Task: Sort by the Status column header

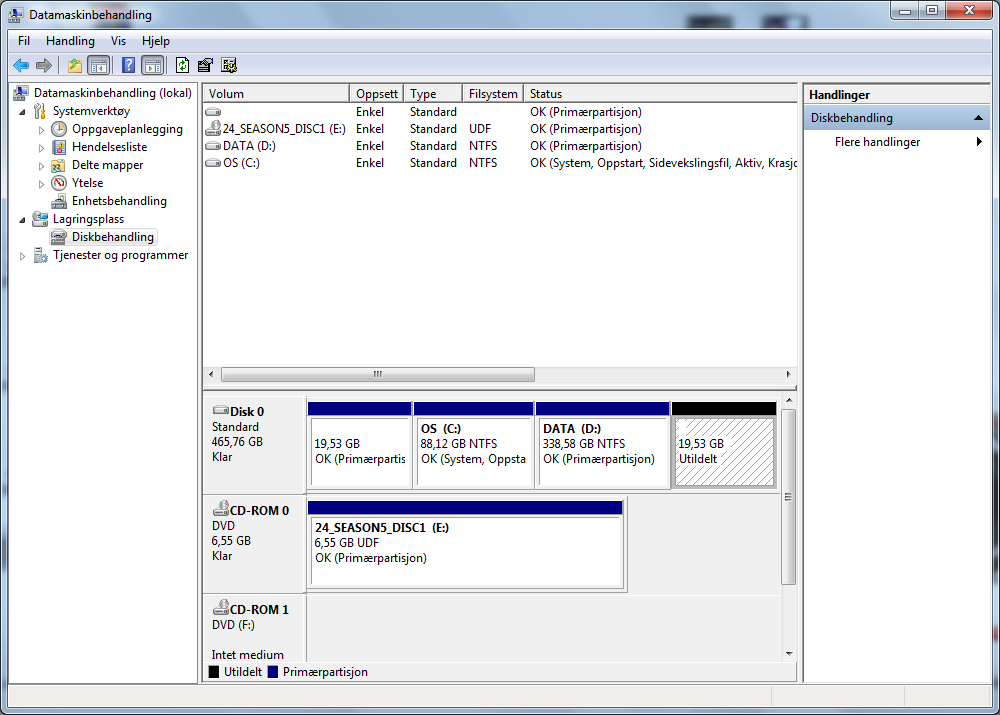Action: pos(660,94)
